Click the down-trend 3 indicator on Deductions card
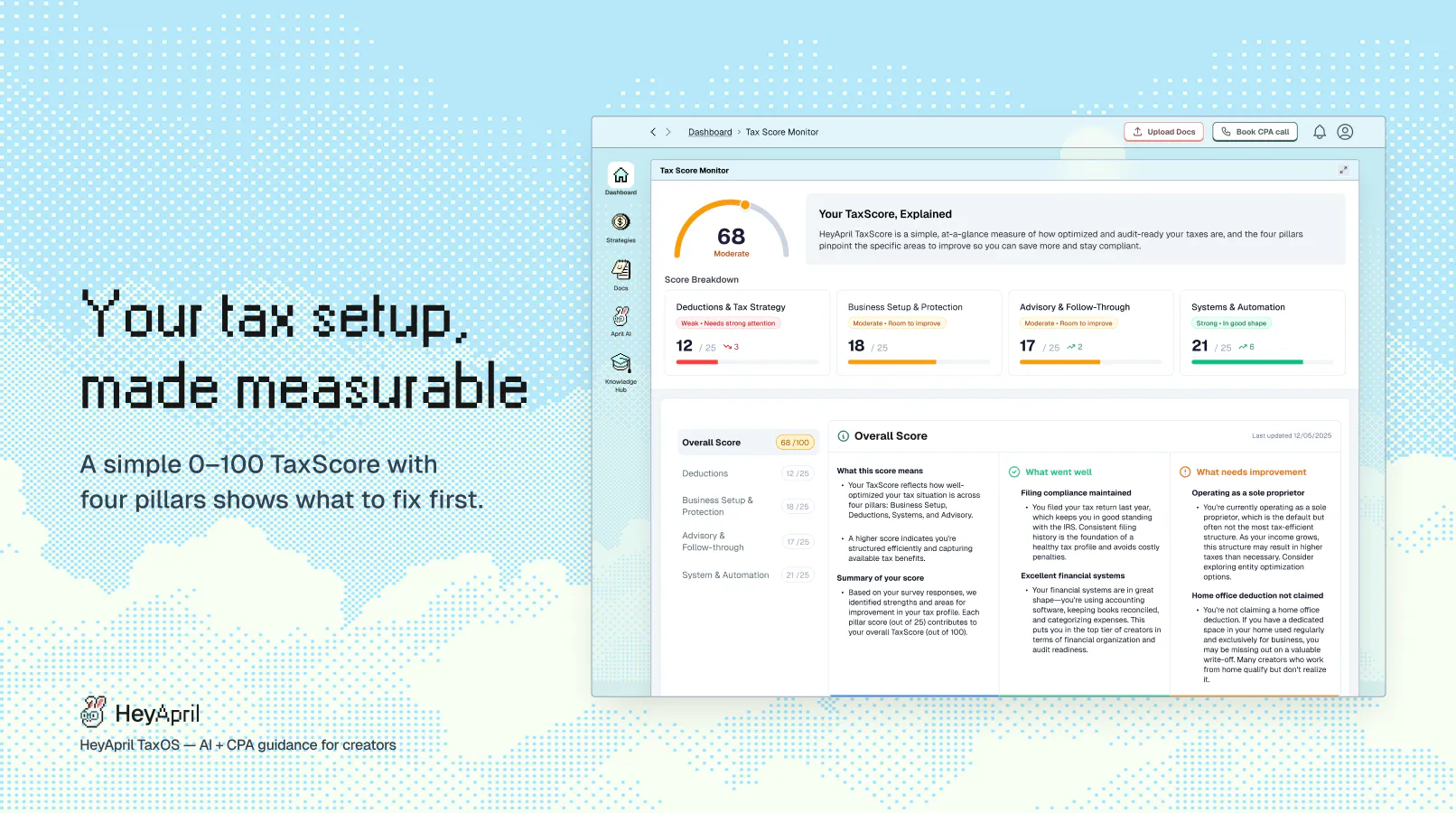1456x813 pixels. 732,347
